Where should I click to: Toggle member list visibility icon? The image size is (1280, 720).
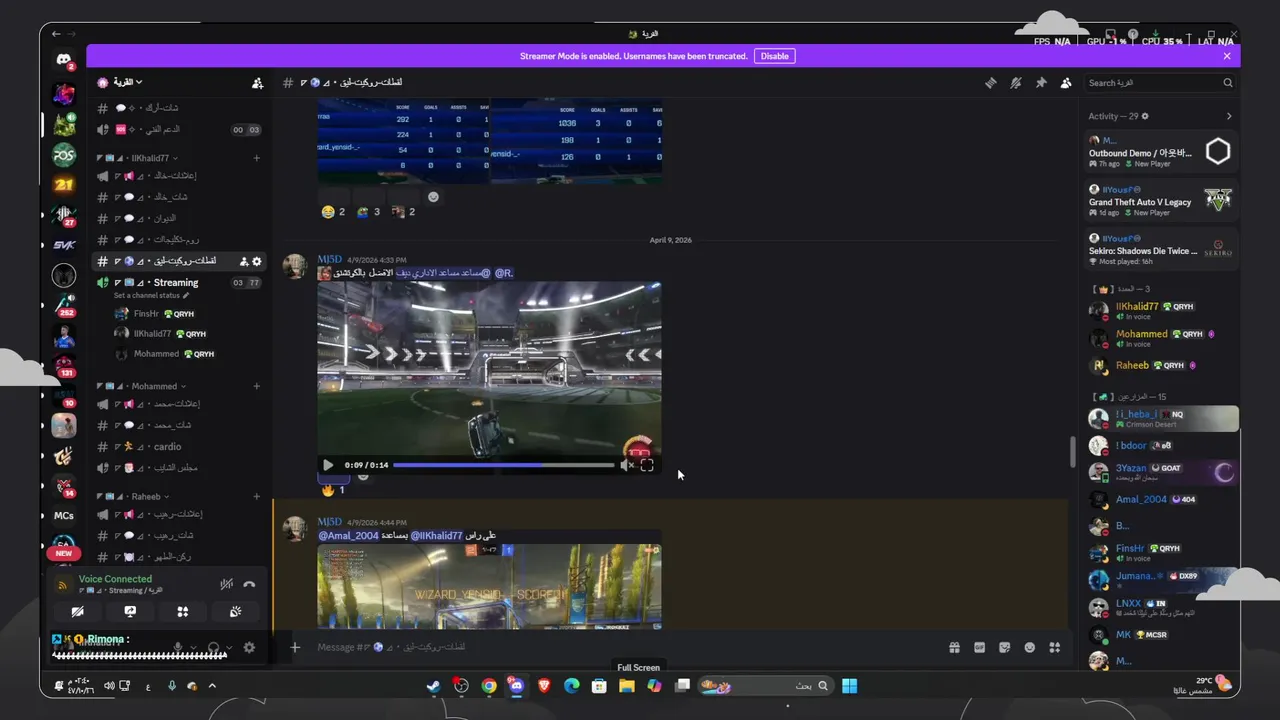click(x=1066, y=83)
